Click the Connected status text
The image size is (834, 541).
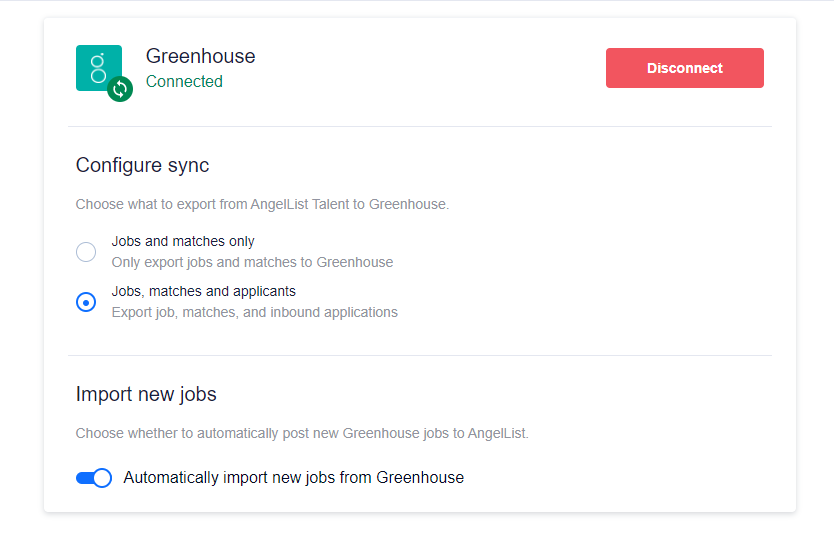[184, 81]
